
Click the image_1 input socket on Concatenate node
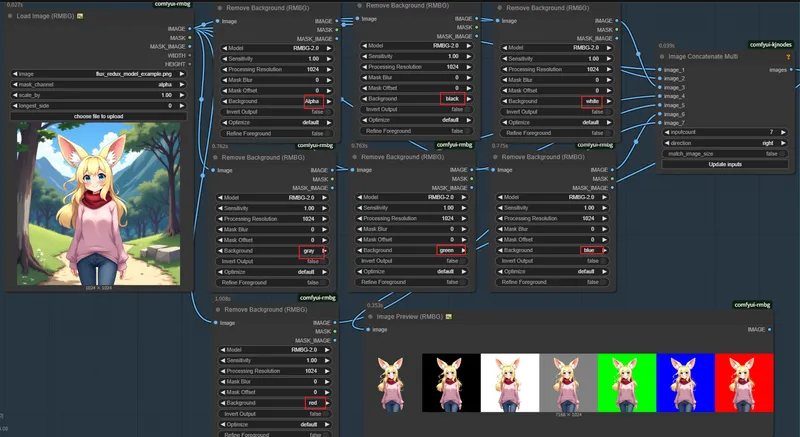(659, 70)
